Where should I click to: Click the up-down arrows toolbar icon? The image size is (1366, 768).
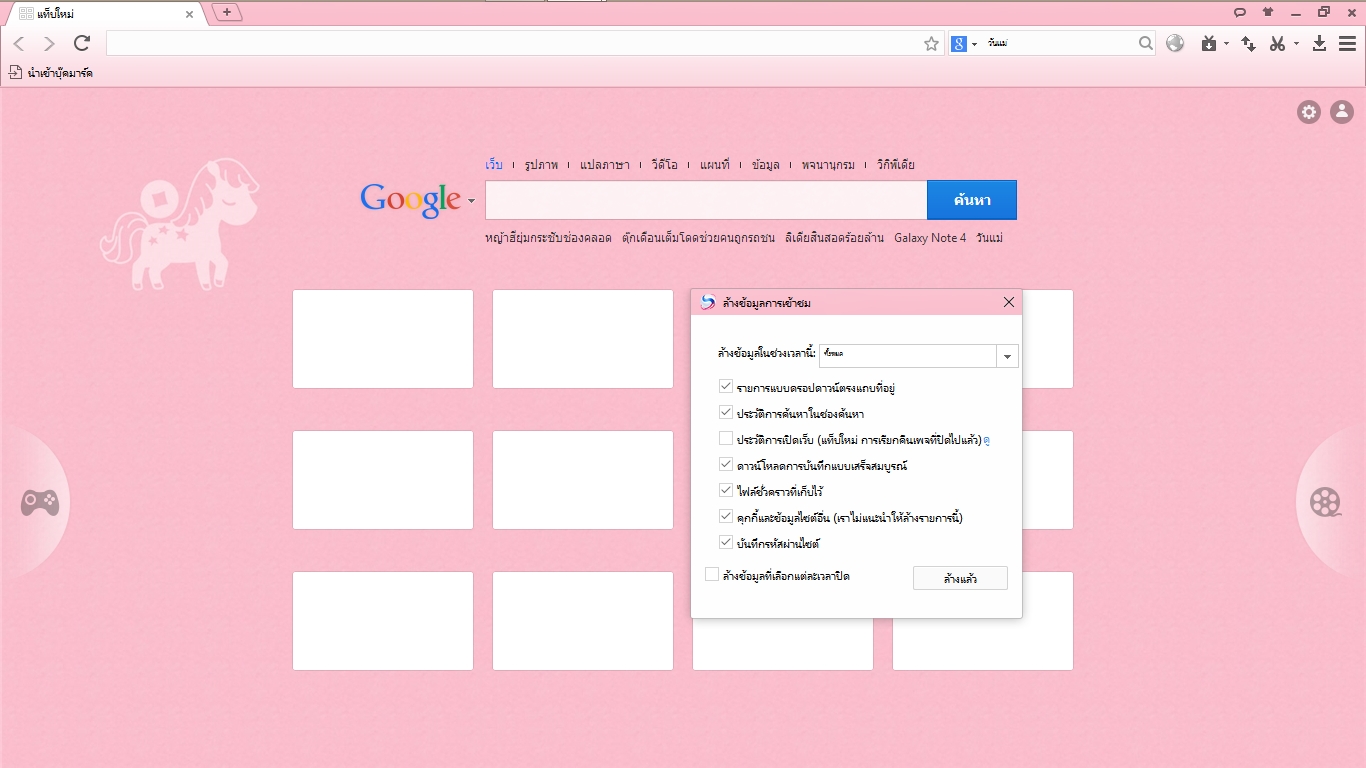pos(1248,43)
